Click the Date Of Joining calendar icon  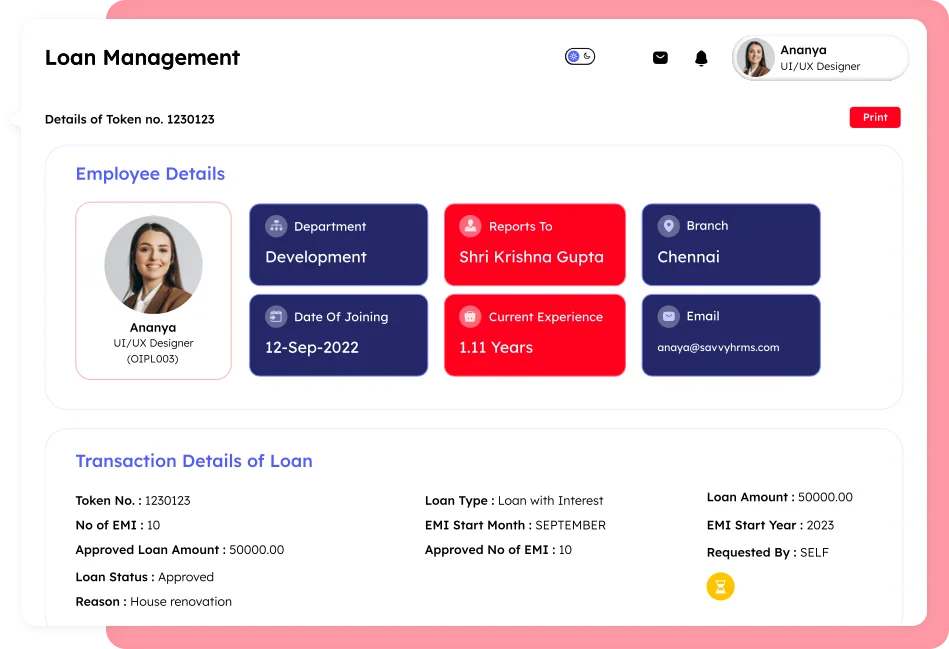coord(277,316)
